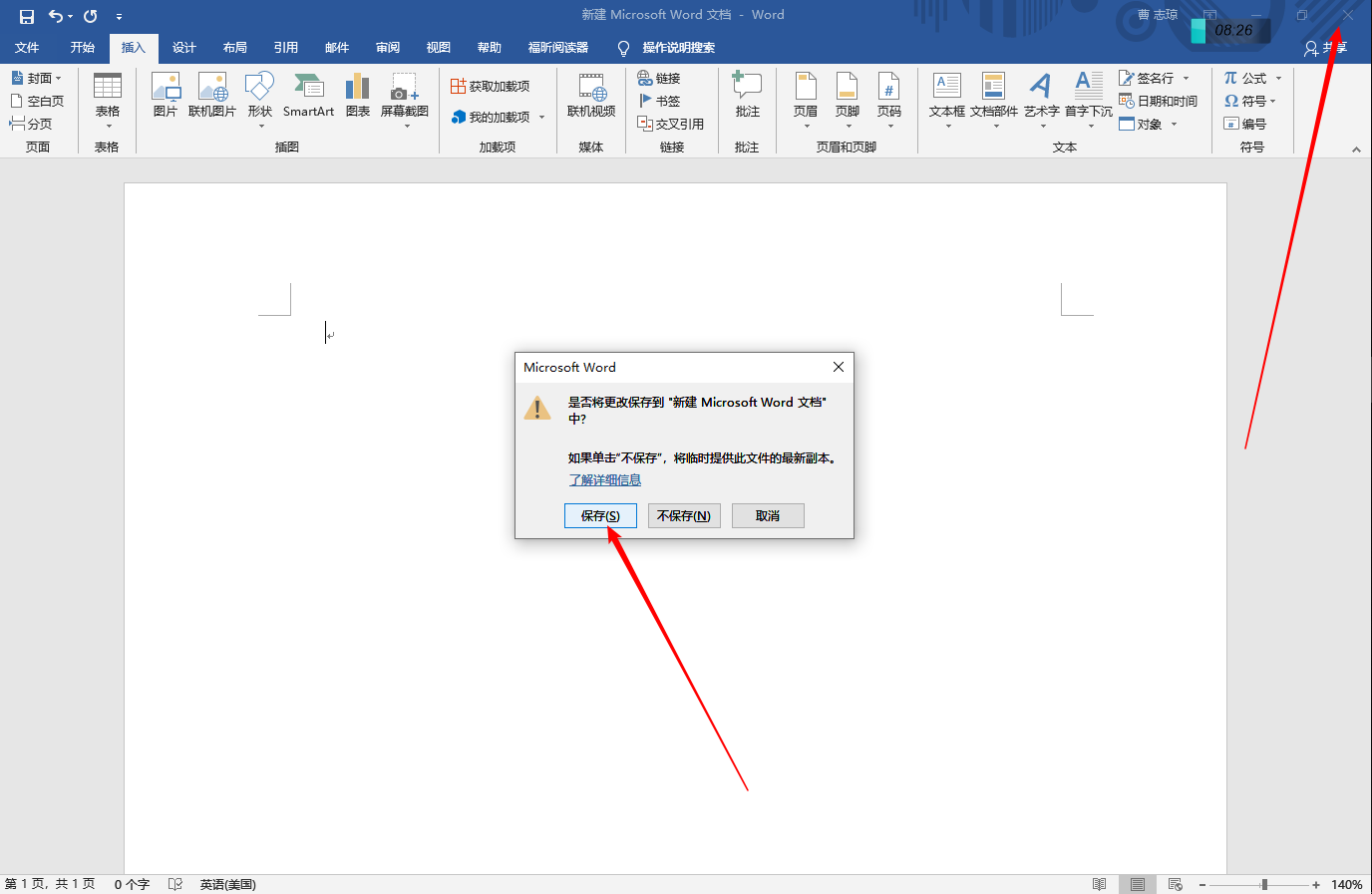Image resolution: width=1372 pixels, height=894 pixels.
Task: Open the 了解详细信息 learn more link
Action: point(605,479)
